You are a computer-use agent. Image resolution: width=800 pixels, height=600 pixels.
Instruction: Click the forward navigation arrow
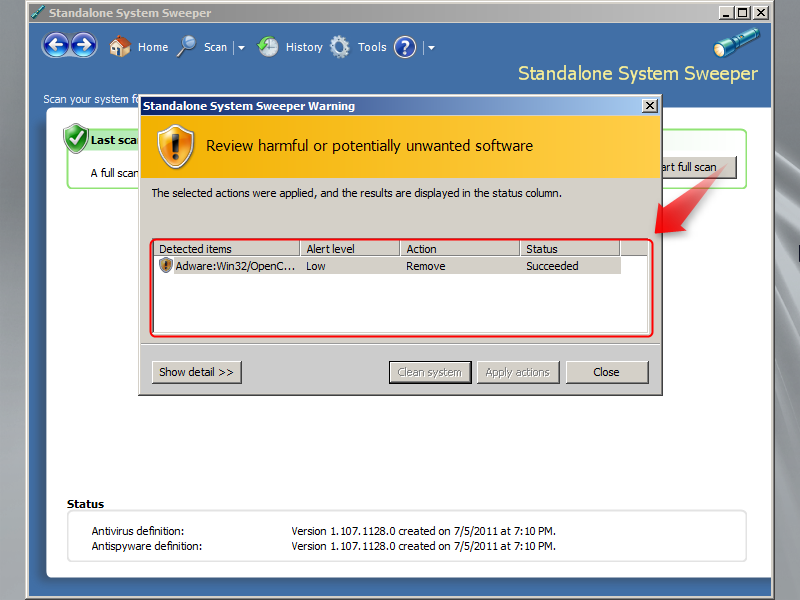tap(84, 45)
